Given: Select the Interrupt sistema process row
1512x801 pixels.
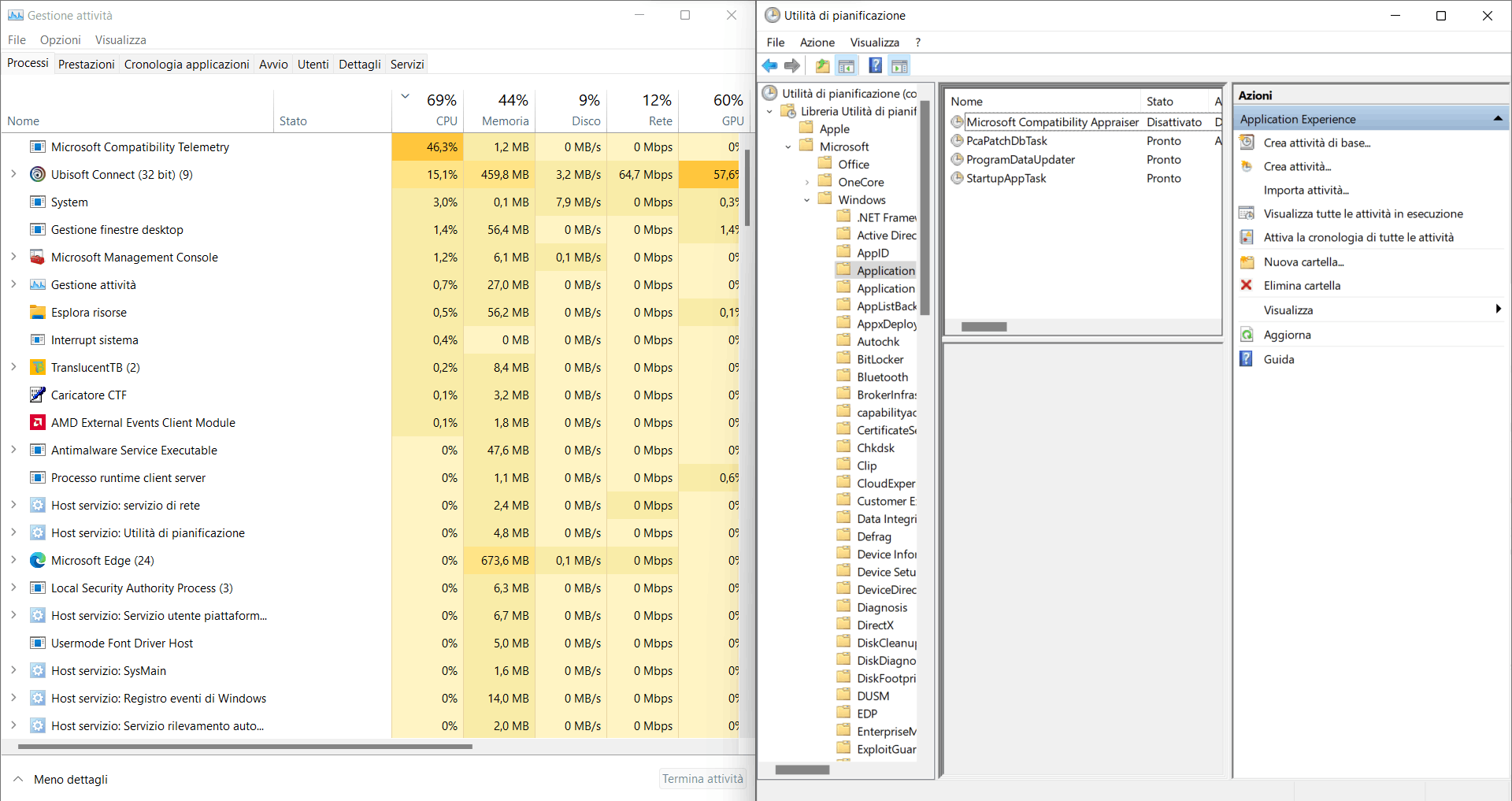Looking at the screenshot, I should (370, 339).
